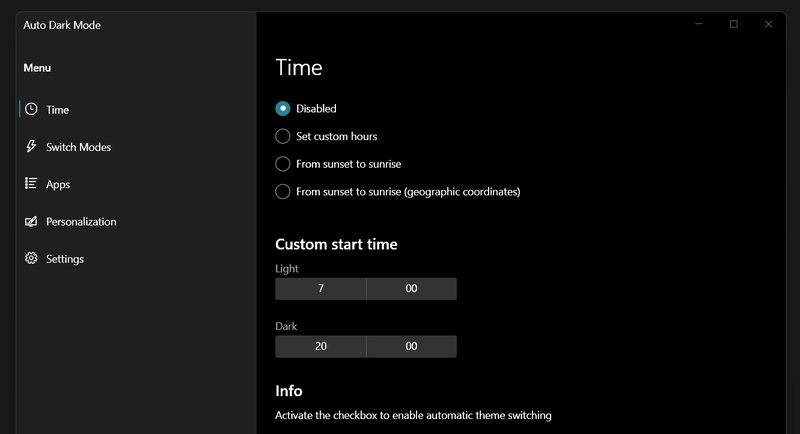This screenshot has width=800, height=434.
Task: Open the Dark hour selector showing 20
Action: [320, 346]
